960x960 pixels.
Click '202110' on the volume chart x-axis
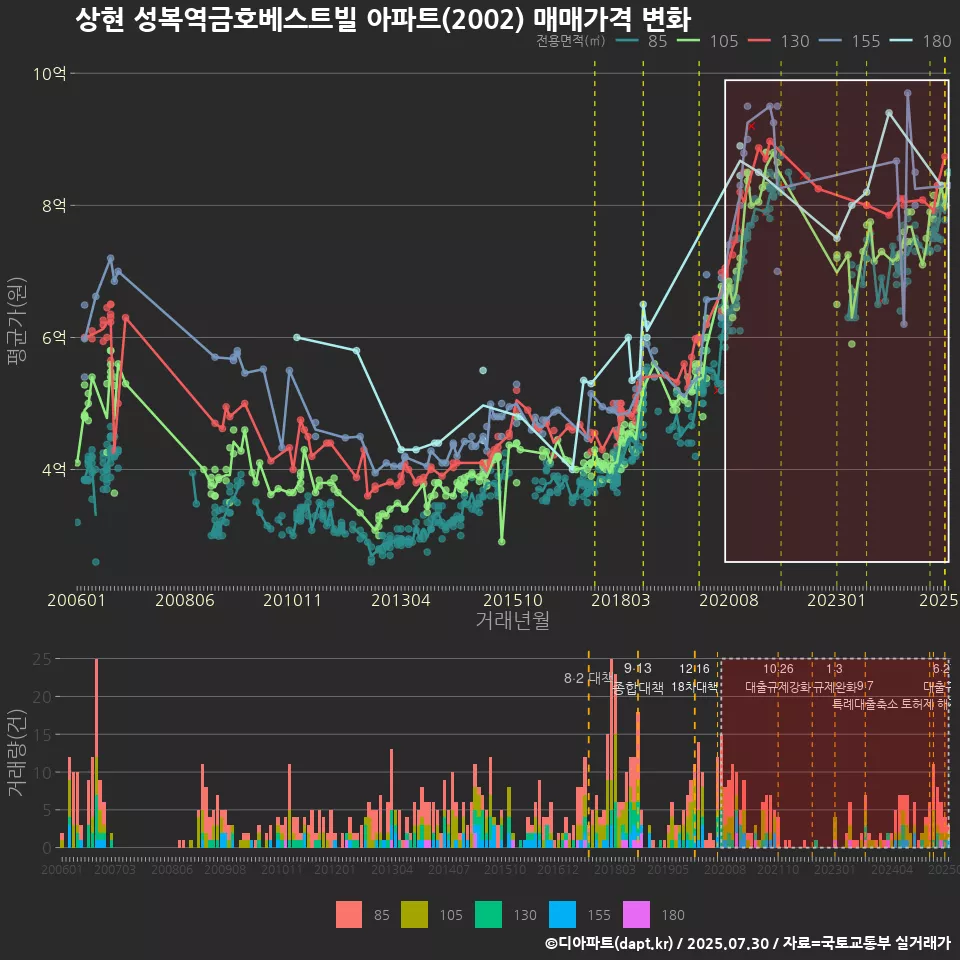778,869
